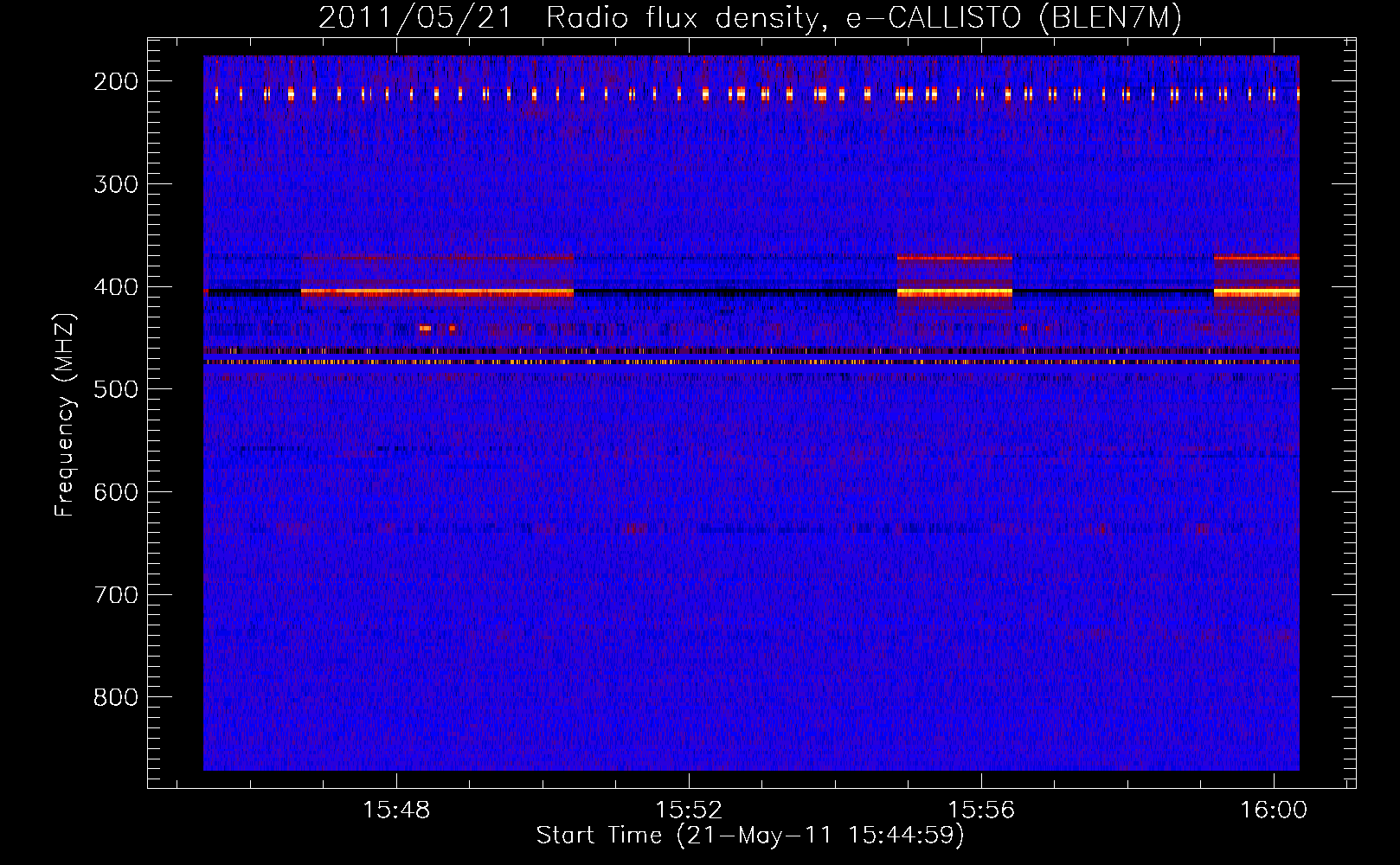
Task: Click the 'Start Time (21-May-11 15:44:59)' axis label
Action: 750,836
